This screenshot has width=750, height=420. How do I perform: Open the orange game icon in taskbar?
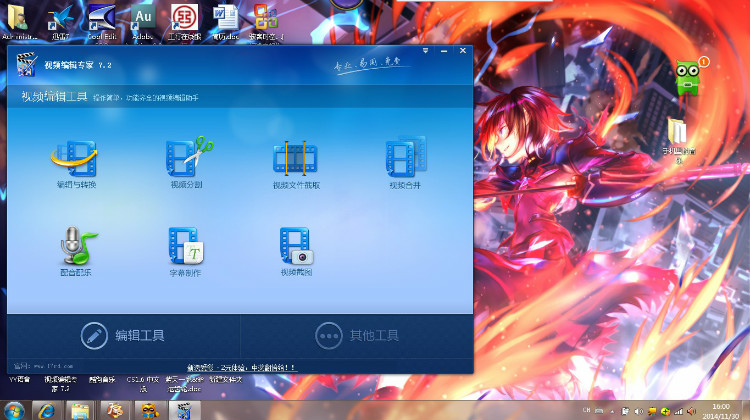pyautogui.click(x=115, y=410)
